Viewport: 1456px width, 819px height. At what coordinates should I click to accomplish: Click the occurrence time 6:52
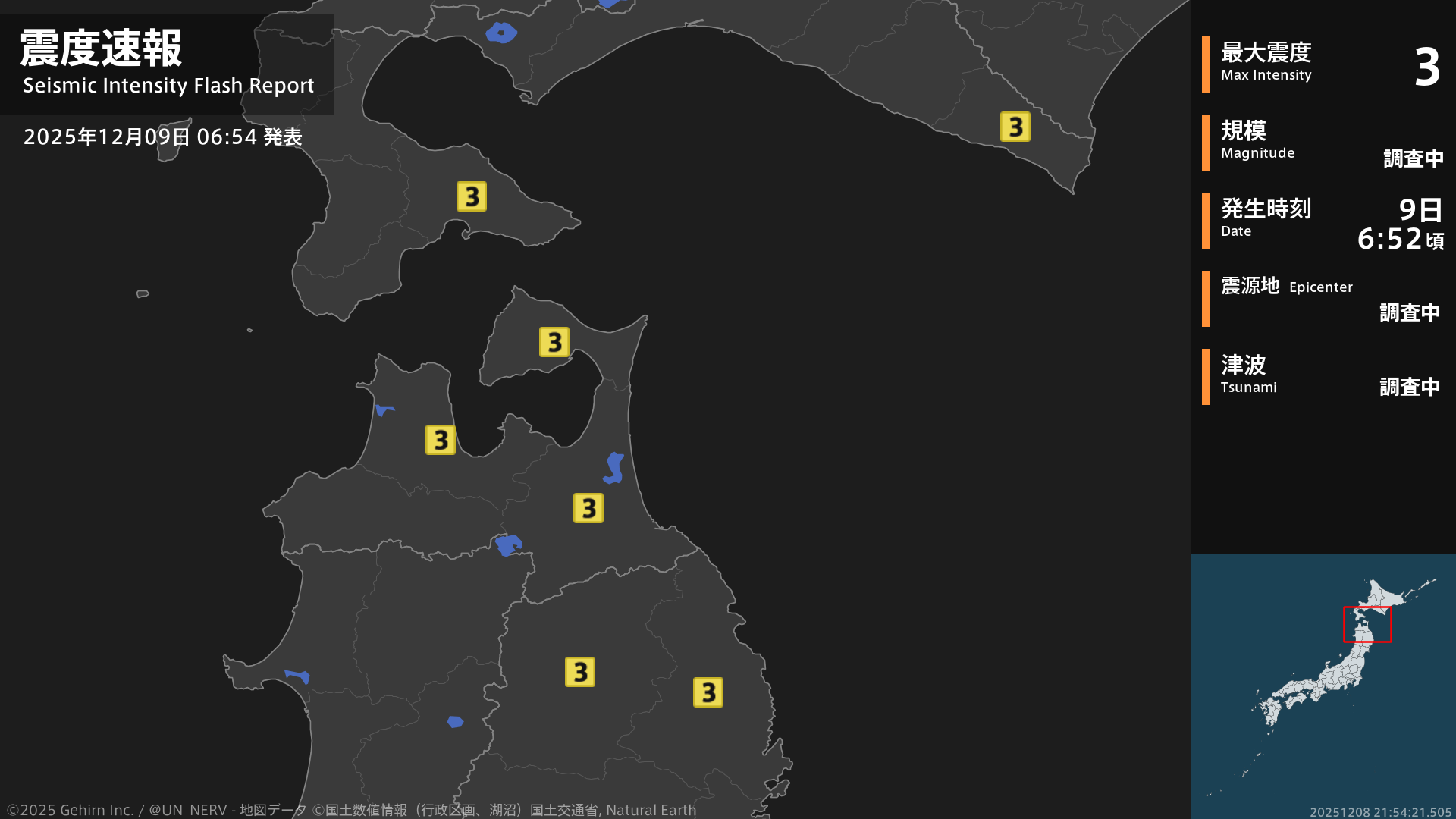tap(1389, 239)
